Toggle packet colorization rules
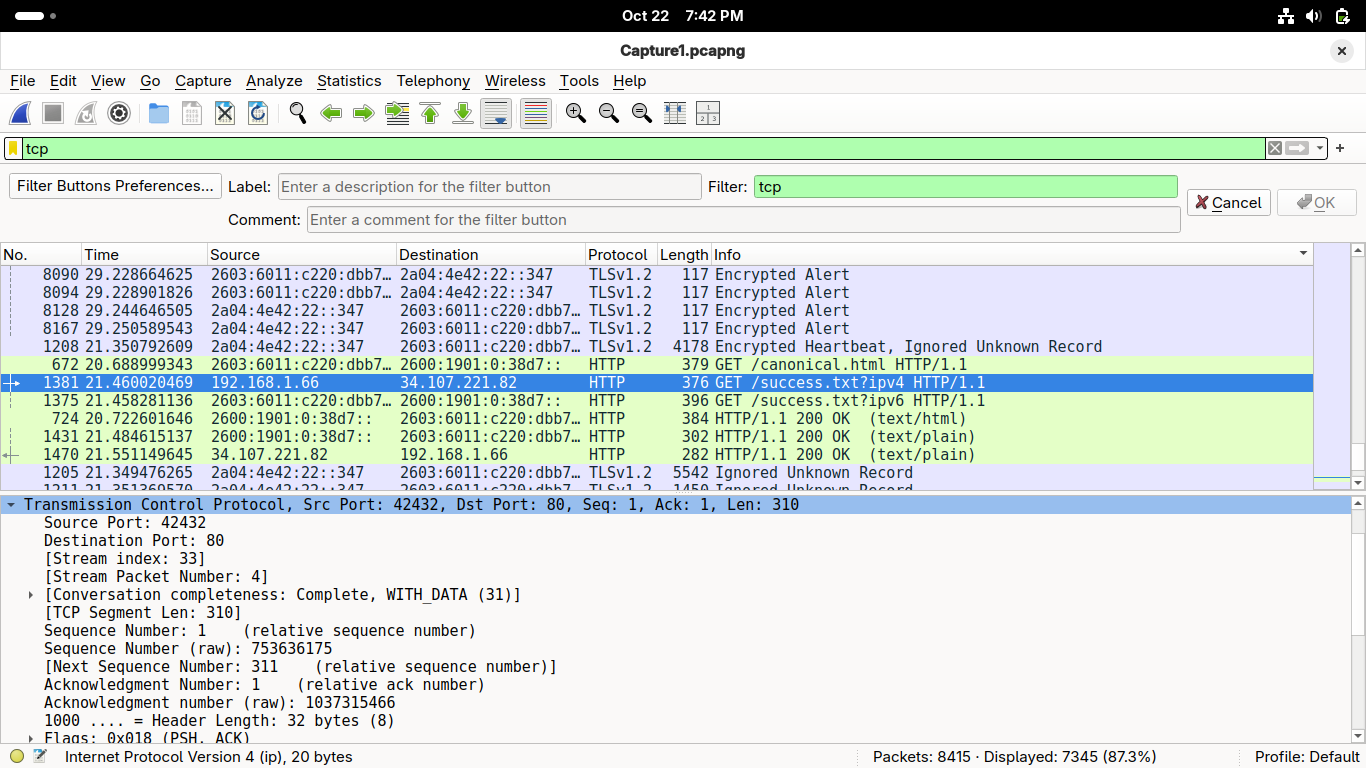Image resolution: width=1366 pixels, height=768 pixels. [536, 114]
